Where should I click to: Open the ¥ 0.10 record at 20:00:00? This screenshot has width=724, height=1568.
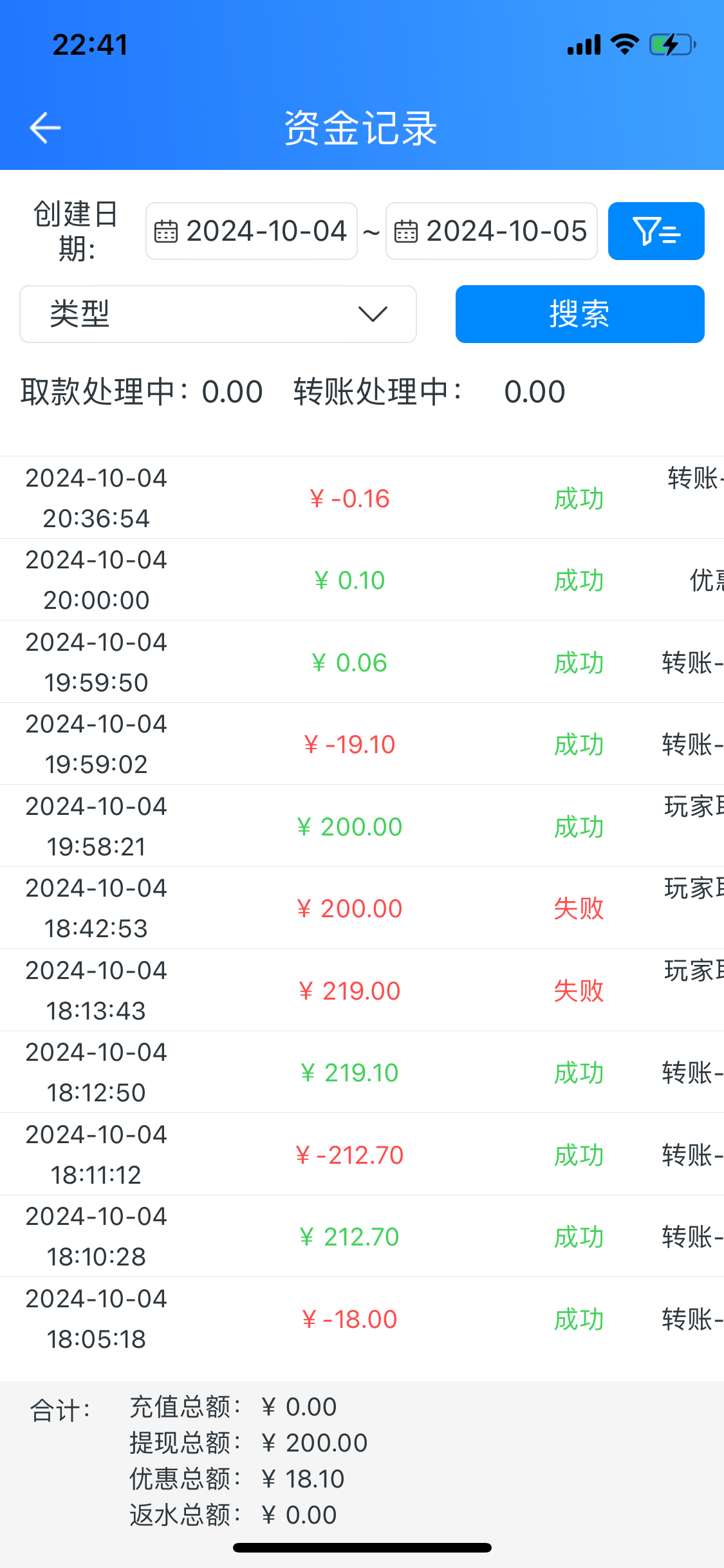349,580
